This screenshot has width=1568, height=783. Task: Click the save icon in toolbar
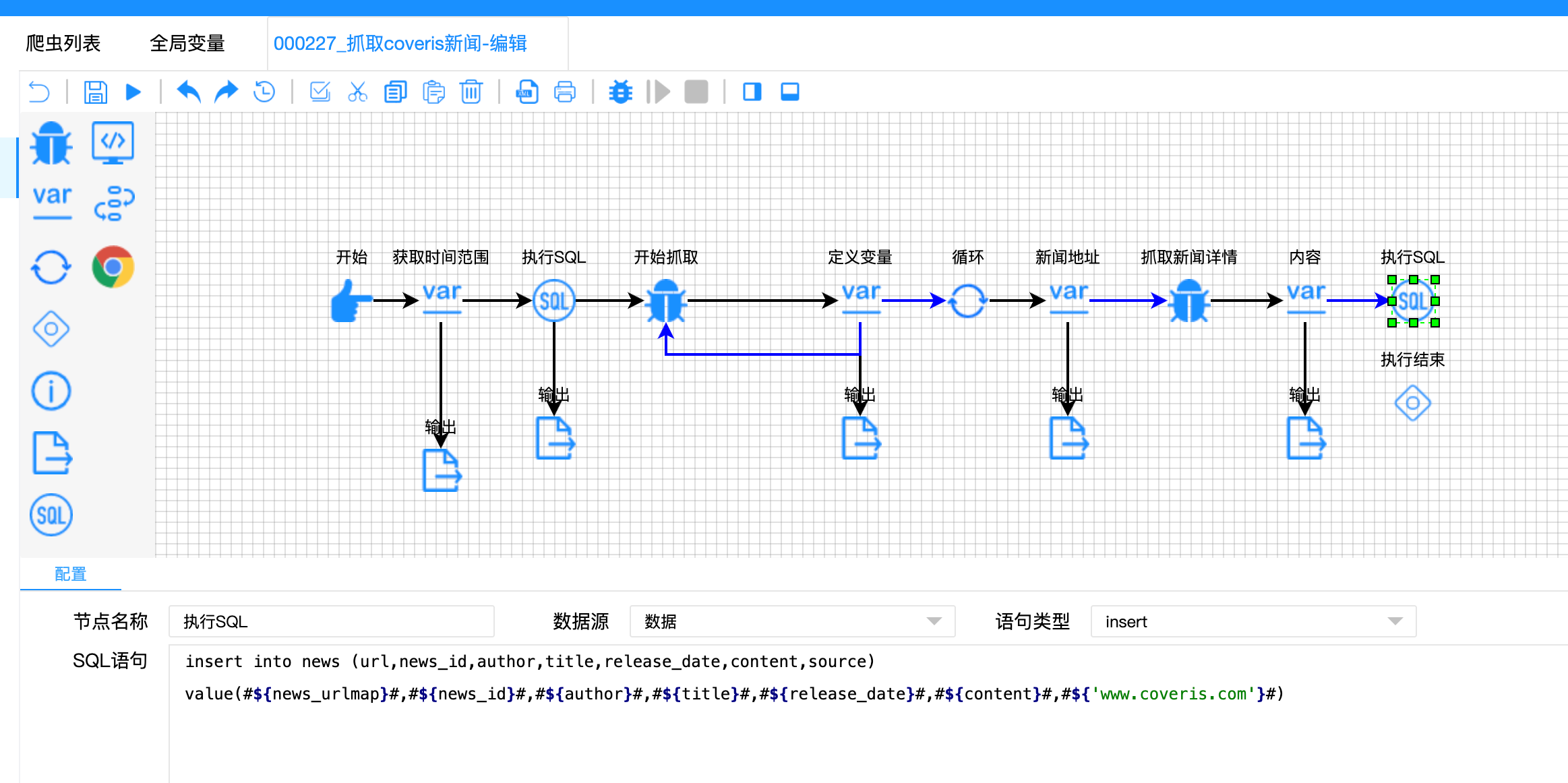pos(95,92)
